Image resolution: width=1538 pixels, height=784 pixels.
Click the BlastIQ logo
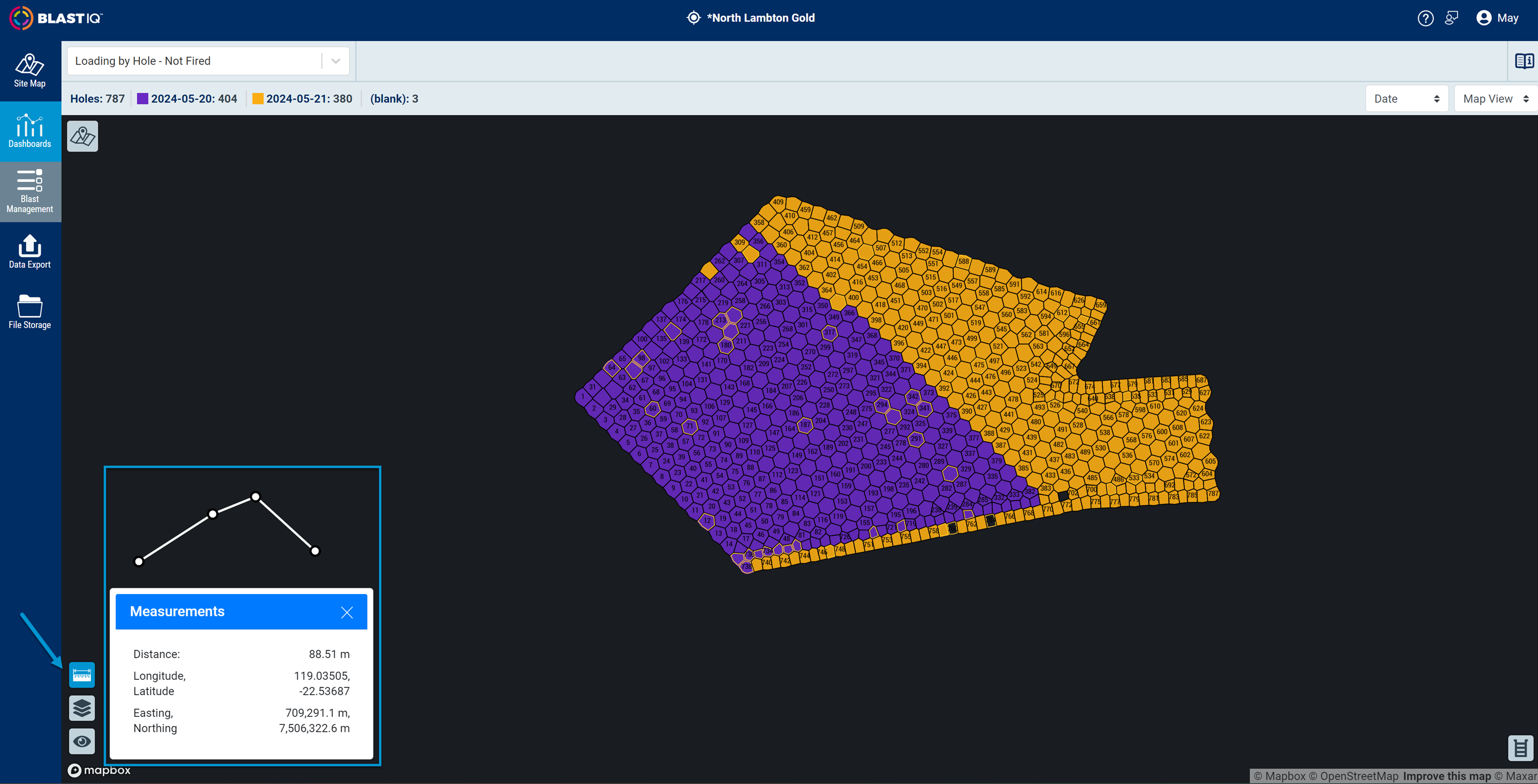(x=56, y=18)
